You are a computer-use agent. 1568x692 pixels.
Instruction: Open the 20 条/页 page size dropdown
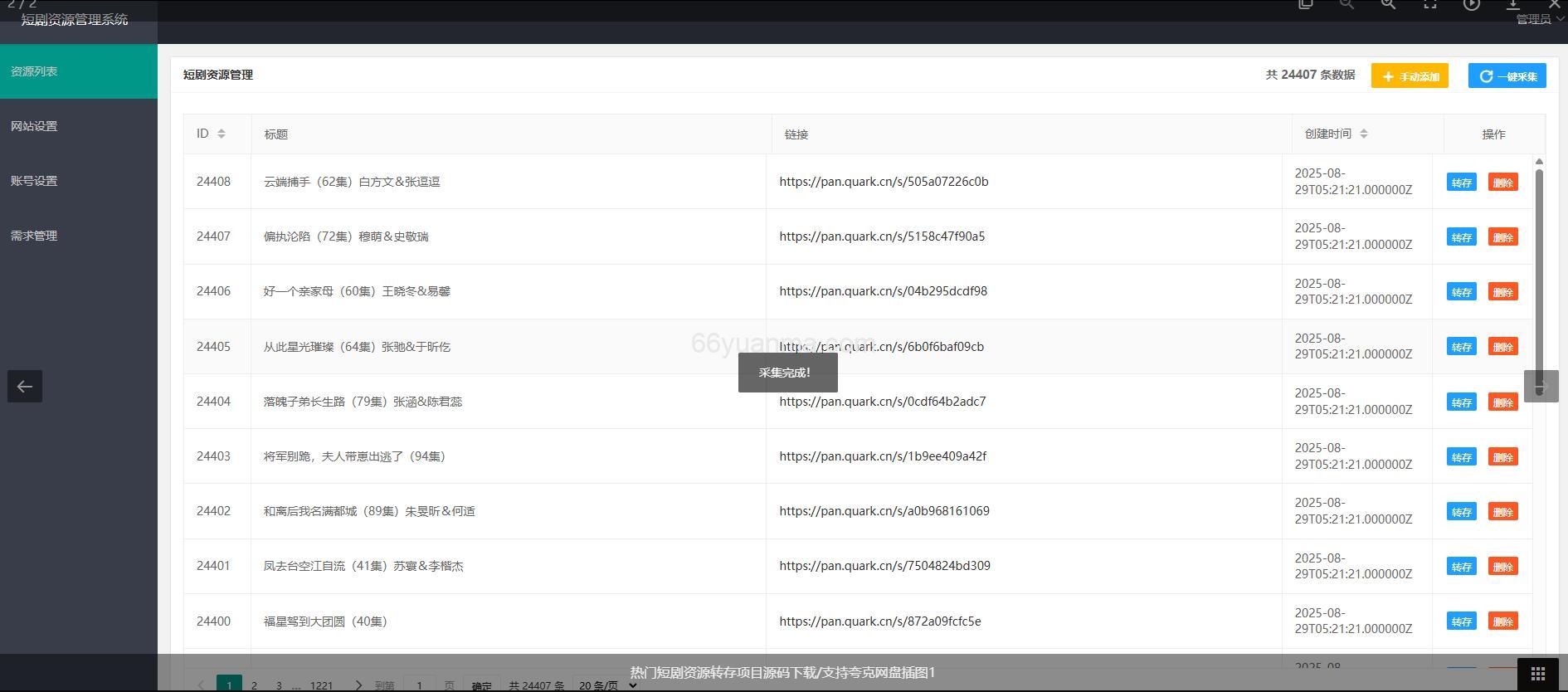click(606, 685)
